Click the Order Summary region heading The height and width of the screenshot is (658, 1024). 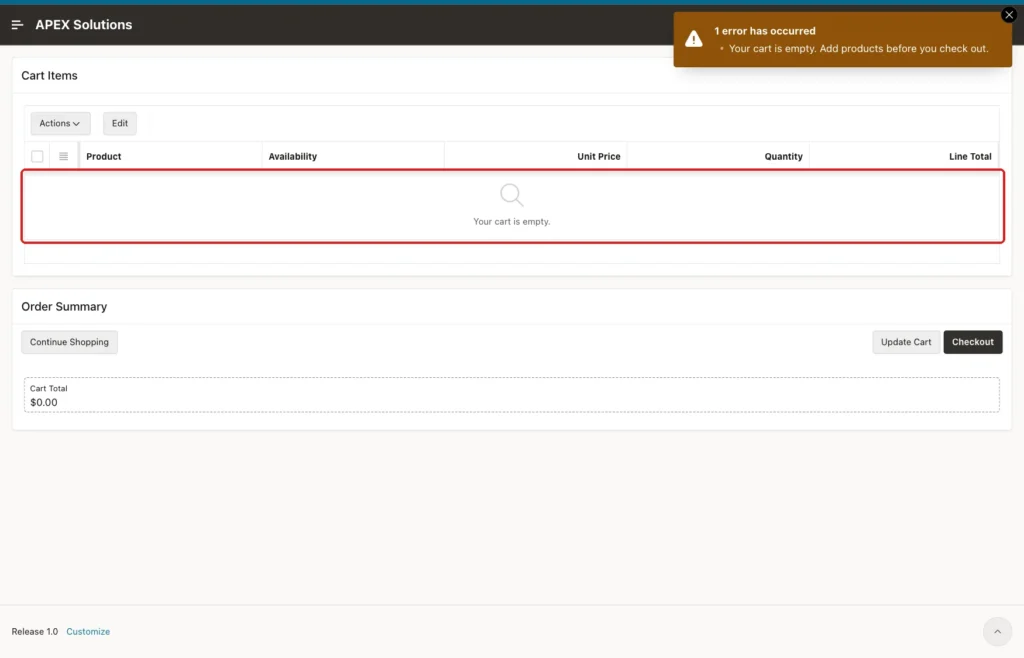pos(64,307)
